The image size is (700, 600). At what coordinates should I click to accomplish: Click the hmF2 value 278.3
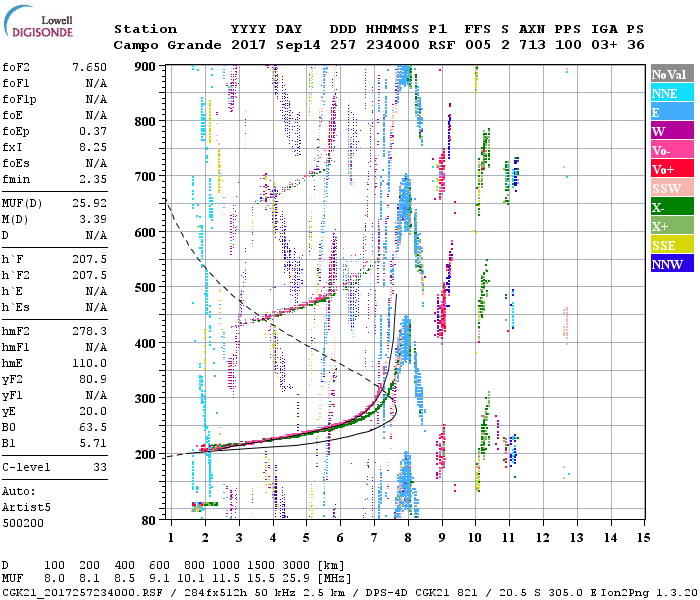tap(89, 330)
